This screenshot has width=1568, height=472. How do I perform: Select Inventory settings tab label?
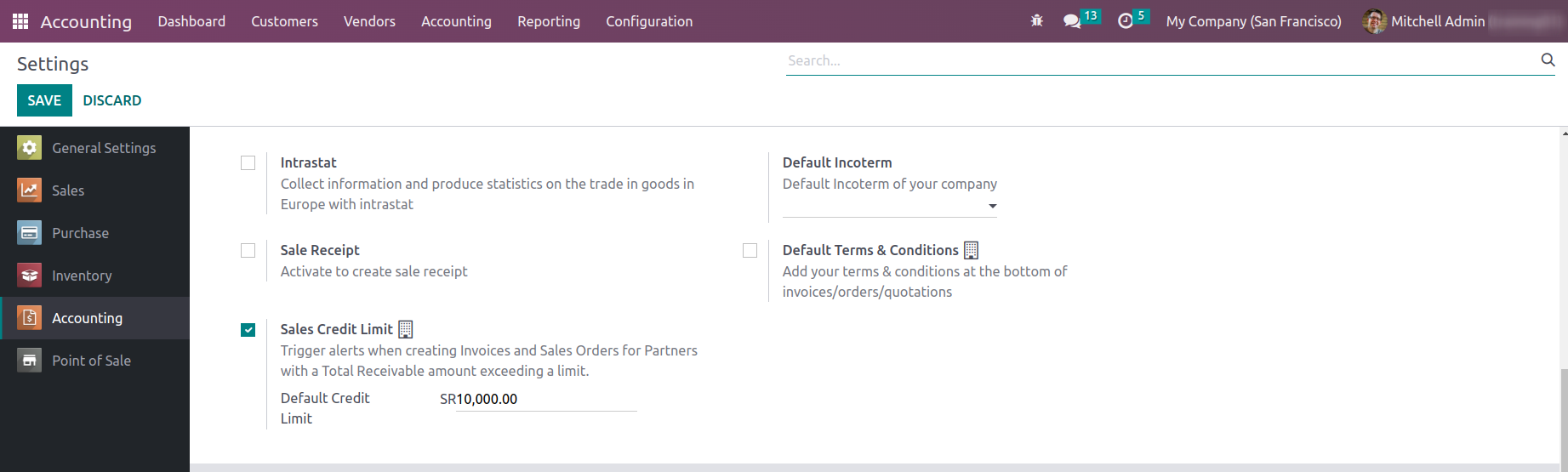pos(82,276)
